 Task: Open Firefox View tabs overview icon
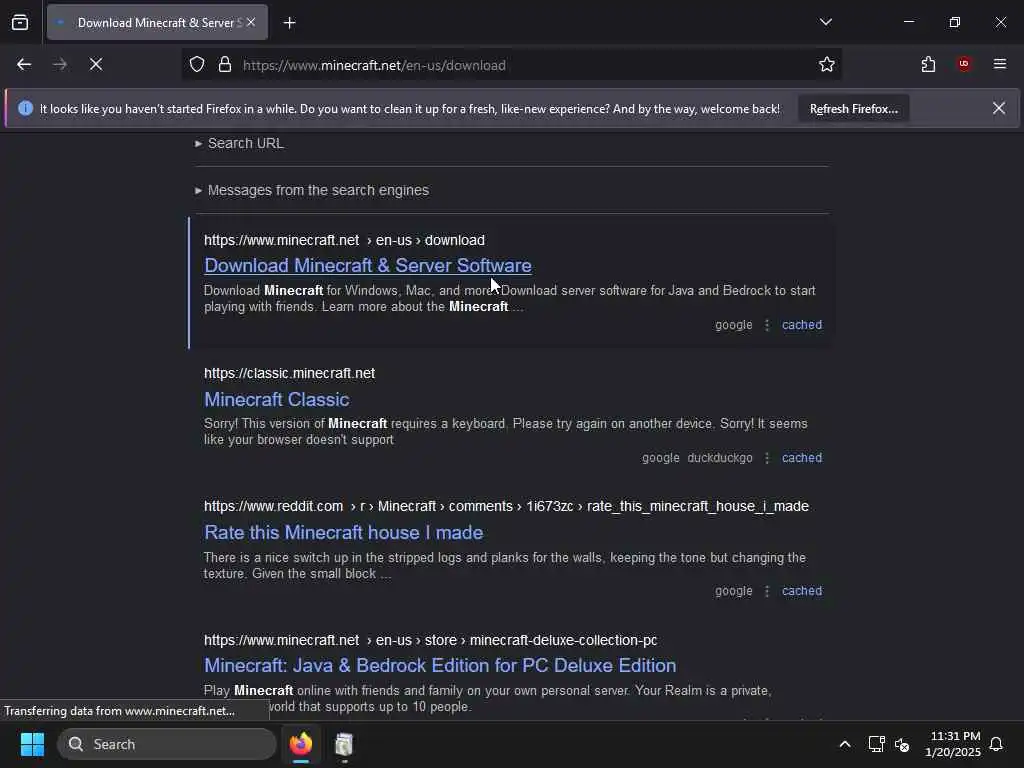pos(20,22)
